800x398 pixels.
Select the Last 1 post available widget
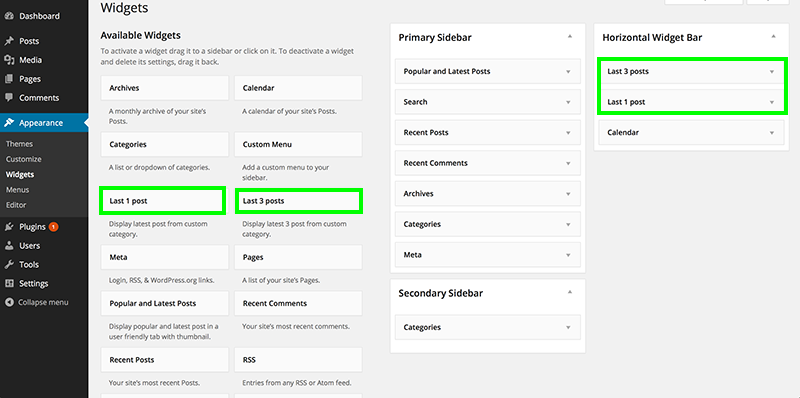(162, 201)
